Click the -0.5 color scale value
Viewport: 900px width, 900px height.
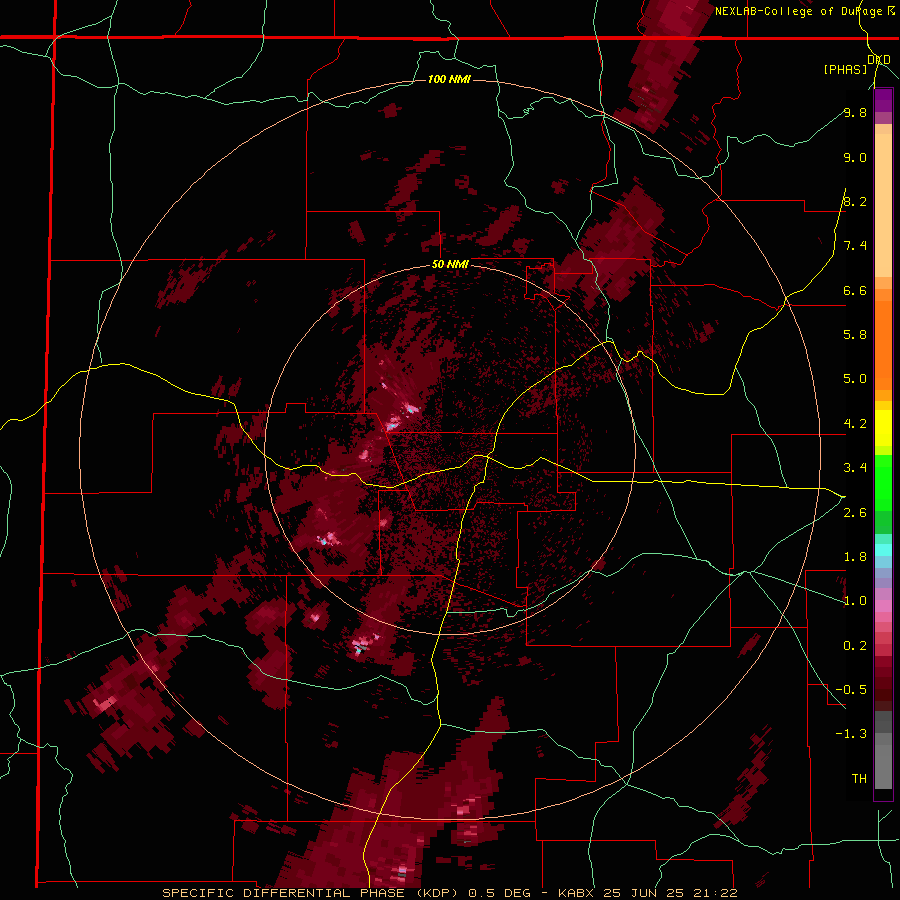click(851, 689)
